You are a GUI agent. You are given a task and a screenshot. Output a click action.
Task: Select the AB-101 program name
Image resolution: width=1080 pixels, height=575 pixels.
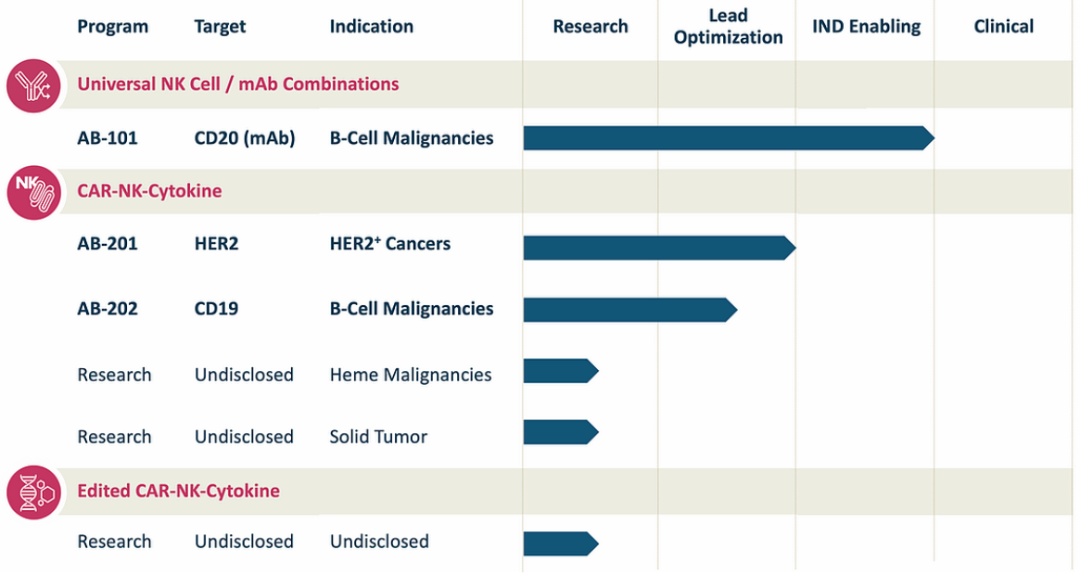point(107,138)
